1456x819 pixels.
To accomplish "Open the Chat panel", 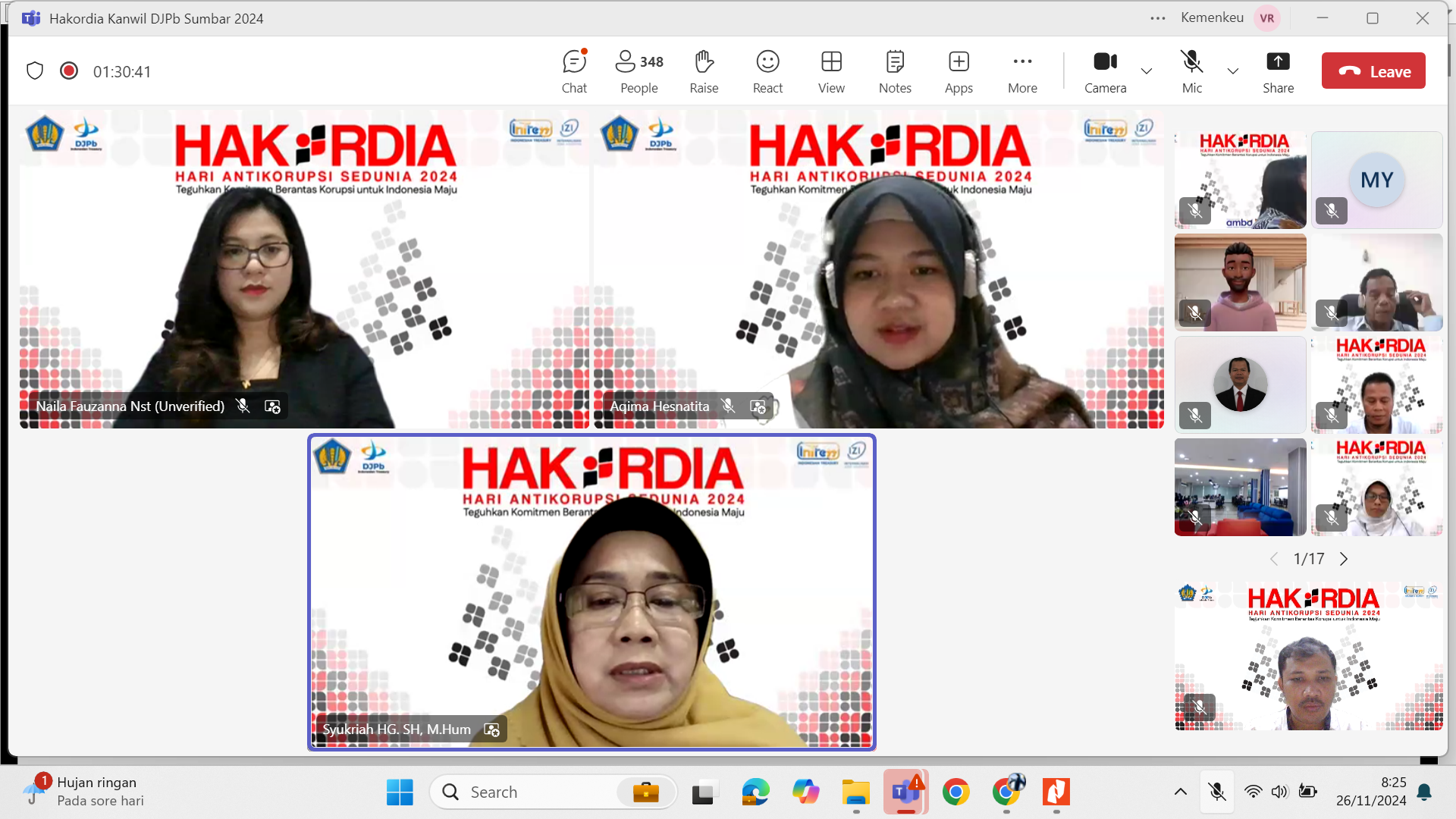I will click(x=574, y=71).
